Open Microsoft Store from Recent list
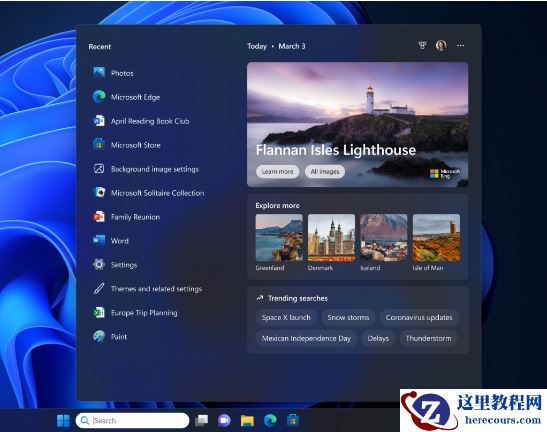Viewport: 547px width, 432px height. click(x=127, y=145)
